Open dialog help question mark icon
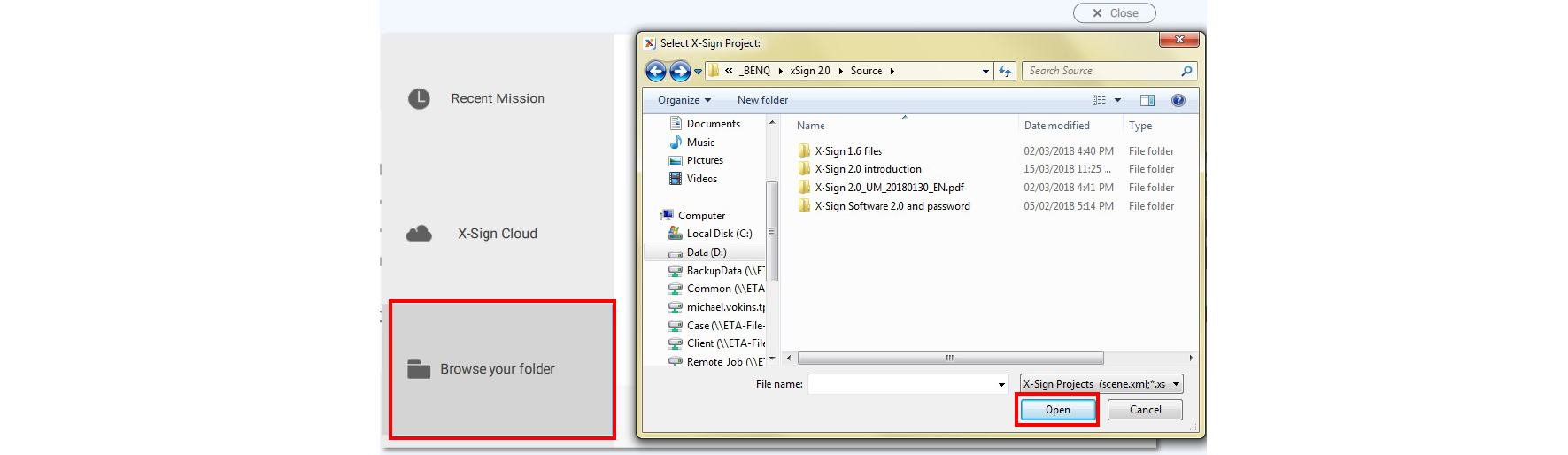Image resolution: width=1568 pixels, height=455 pixels. 1178,100
